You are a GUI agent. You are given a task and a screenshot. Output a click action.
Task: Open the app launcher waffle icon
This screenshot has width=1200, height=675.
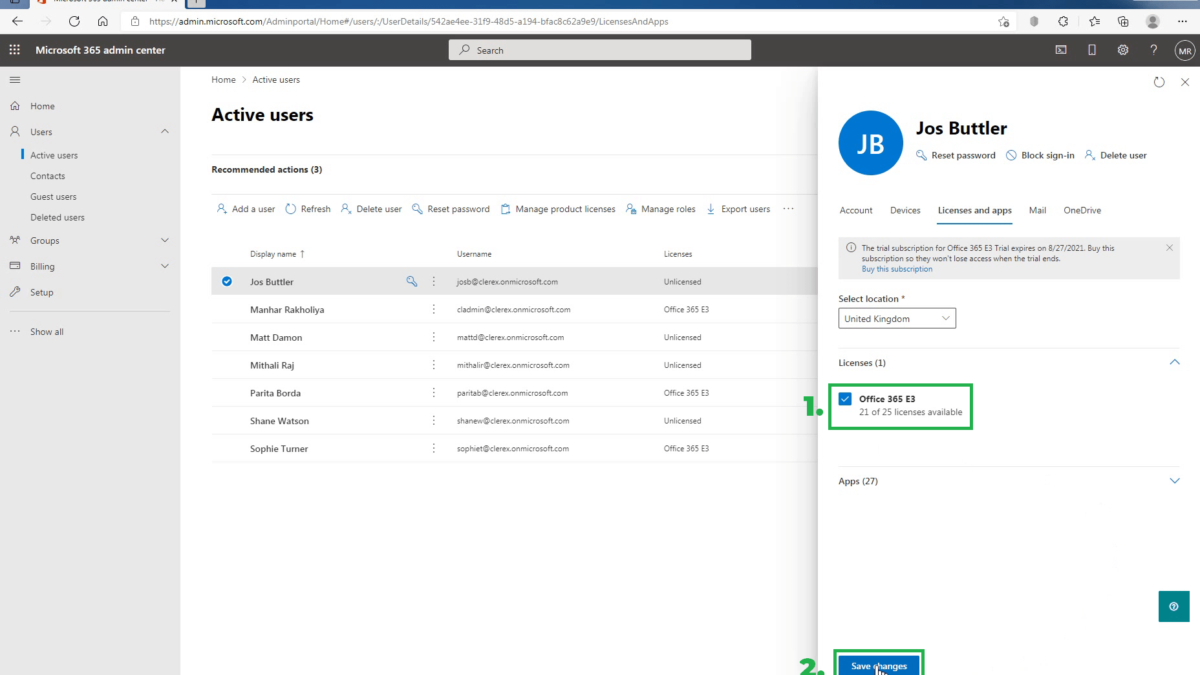click(14, 50)
